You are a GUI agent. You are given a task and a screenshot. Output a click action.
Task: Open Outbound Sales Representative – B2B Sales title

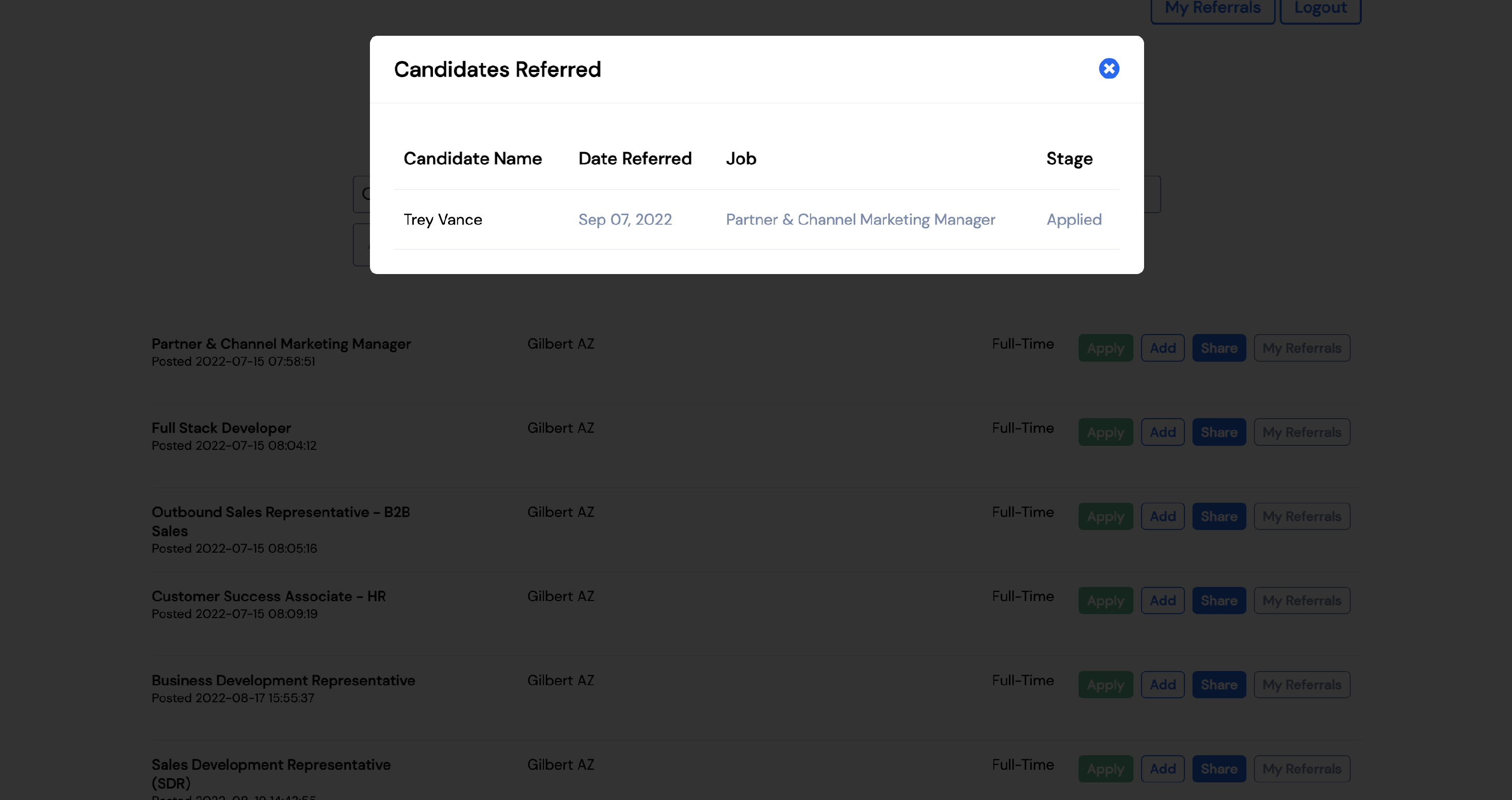click(x=281, y=521)
